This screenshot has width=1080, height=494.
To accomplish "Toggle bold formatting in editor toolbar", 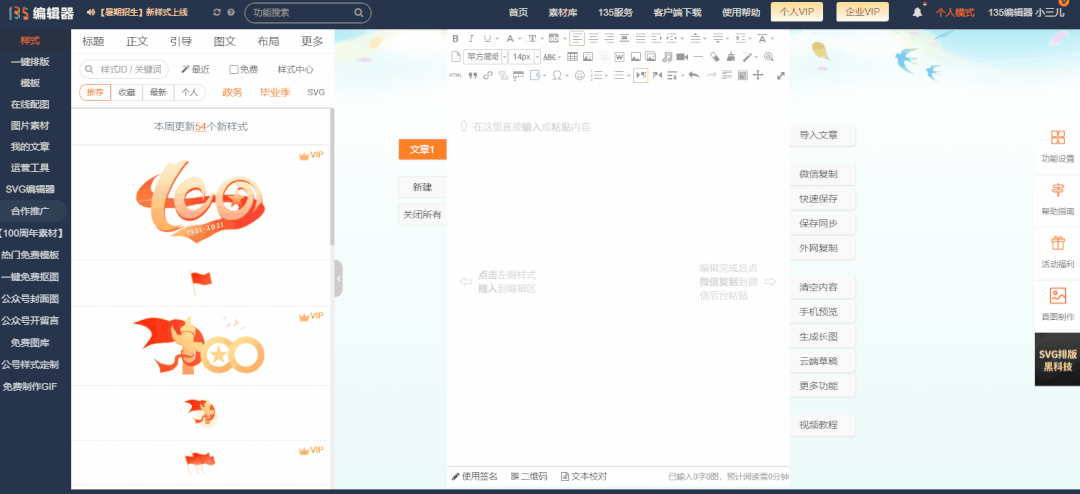I will [x=456, y=38].
